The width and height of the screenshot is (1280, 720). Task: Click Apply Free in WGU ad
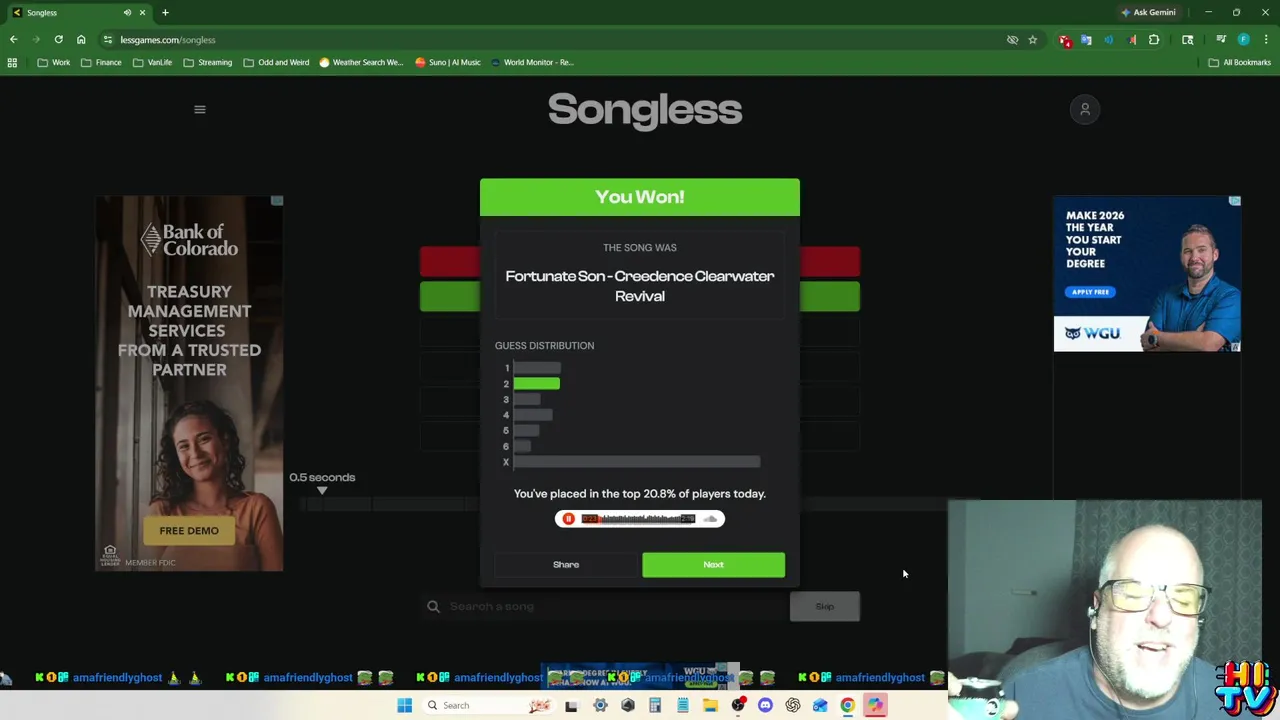(1089, 292)
